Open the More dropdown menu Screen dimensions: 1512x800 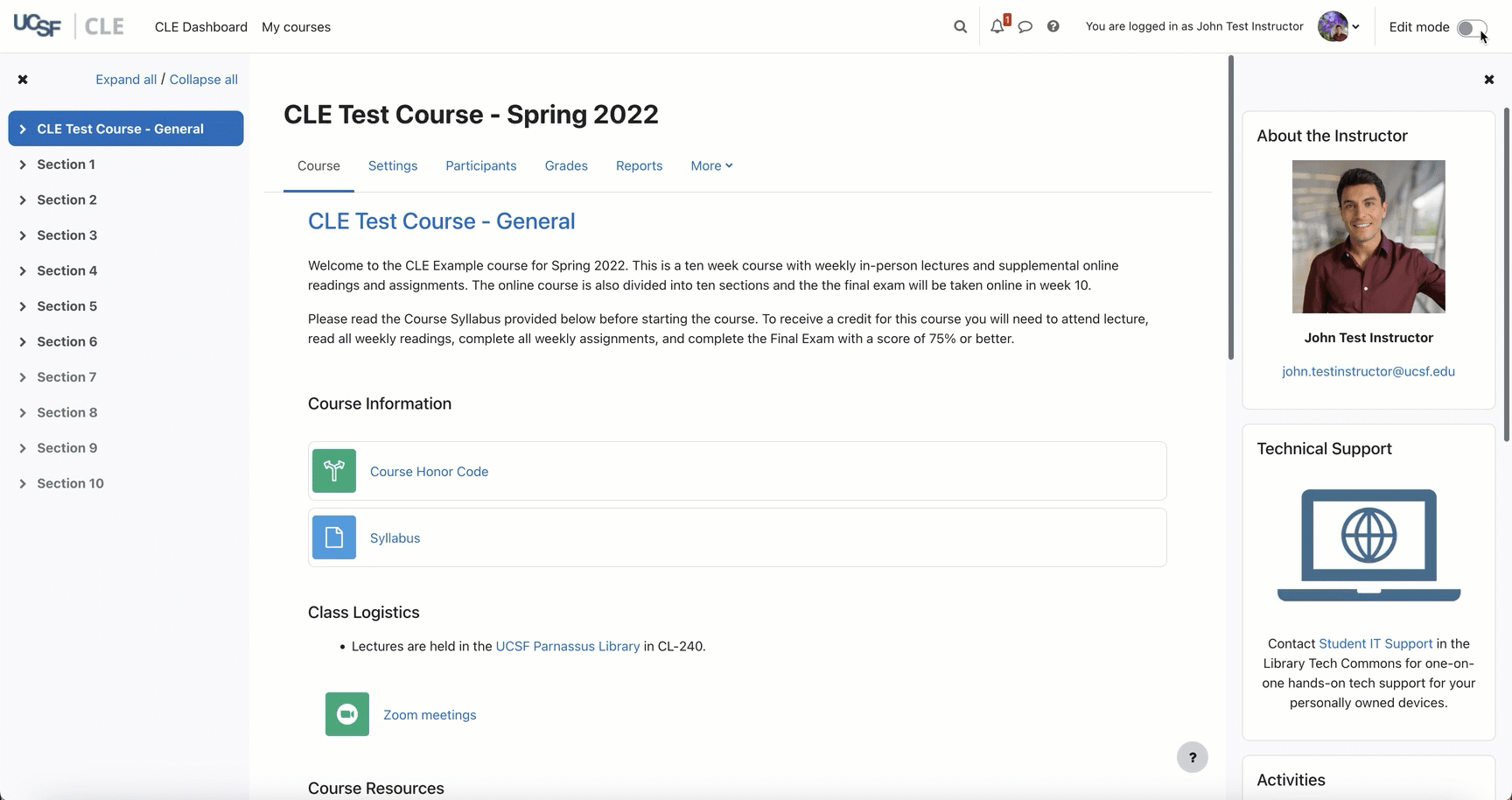[x=711, y=166]
